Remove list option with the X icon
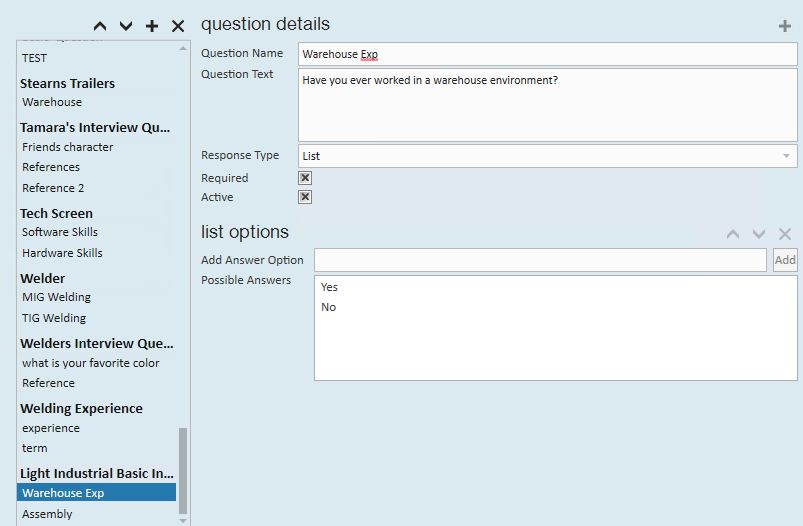The width and height of the screenshot is (803, 526). (785, 234)
